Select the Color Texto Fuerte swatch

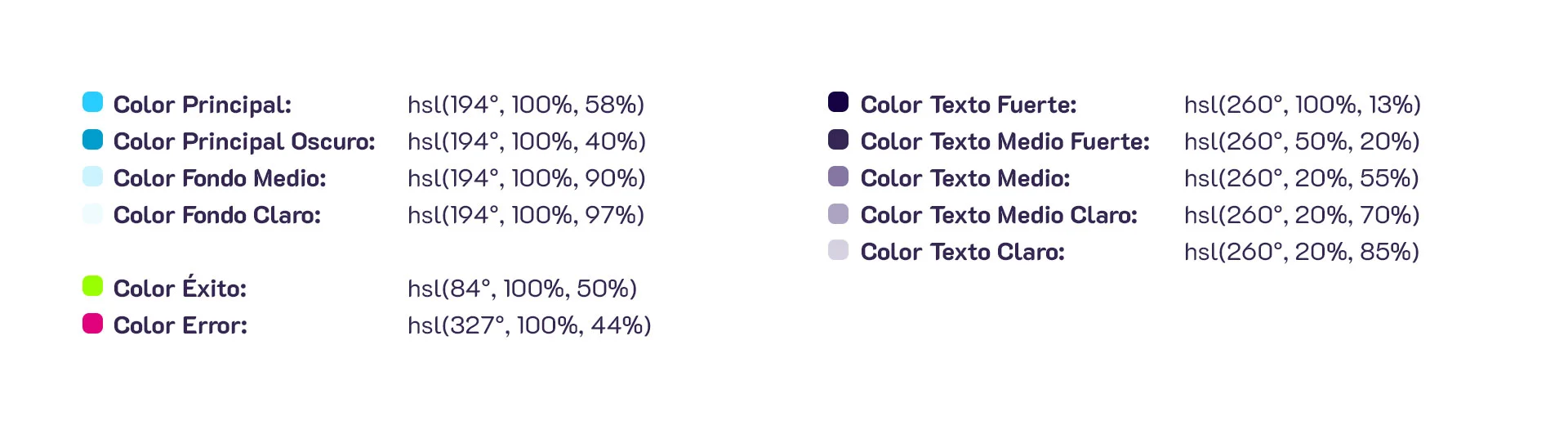point(839,102)
